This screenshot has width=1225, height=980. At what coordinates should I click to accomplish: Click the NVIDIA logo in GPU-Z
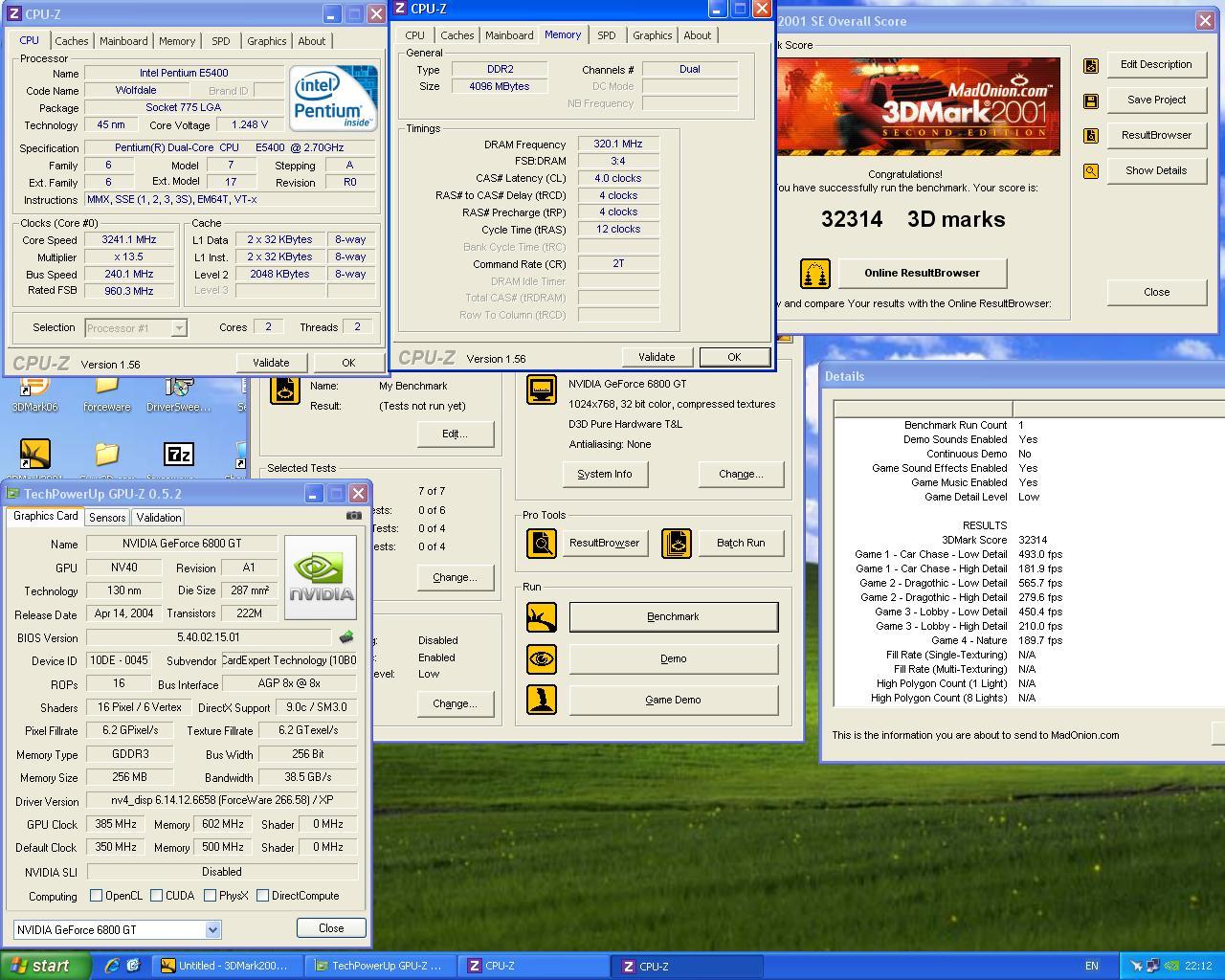[x=321, y=577]
